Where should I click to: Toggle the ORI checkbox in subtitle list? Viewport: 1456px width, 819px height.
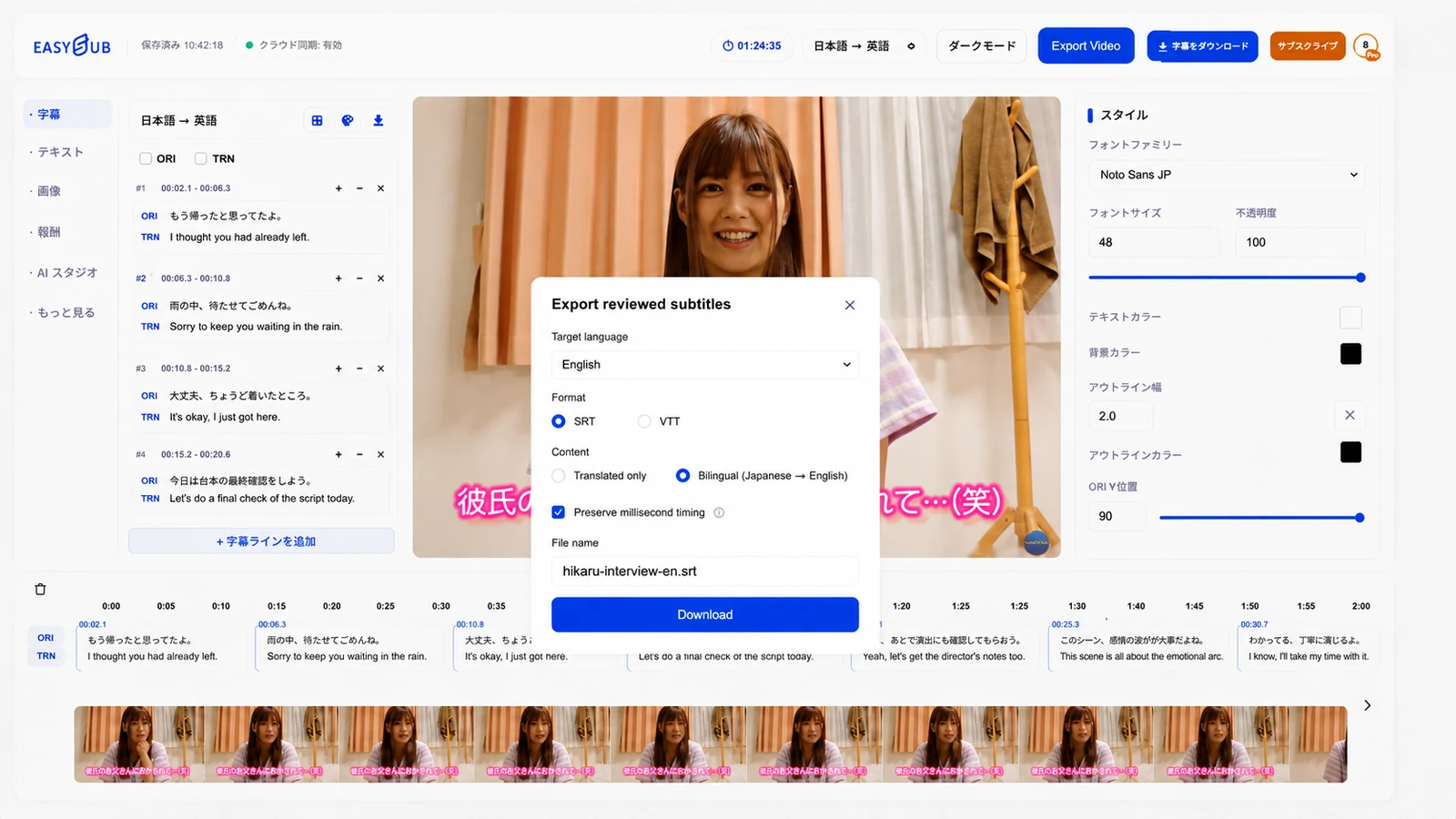pos(146,158)
